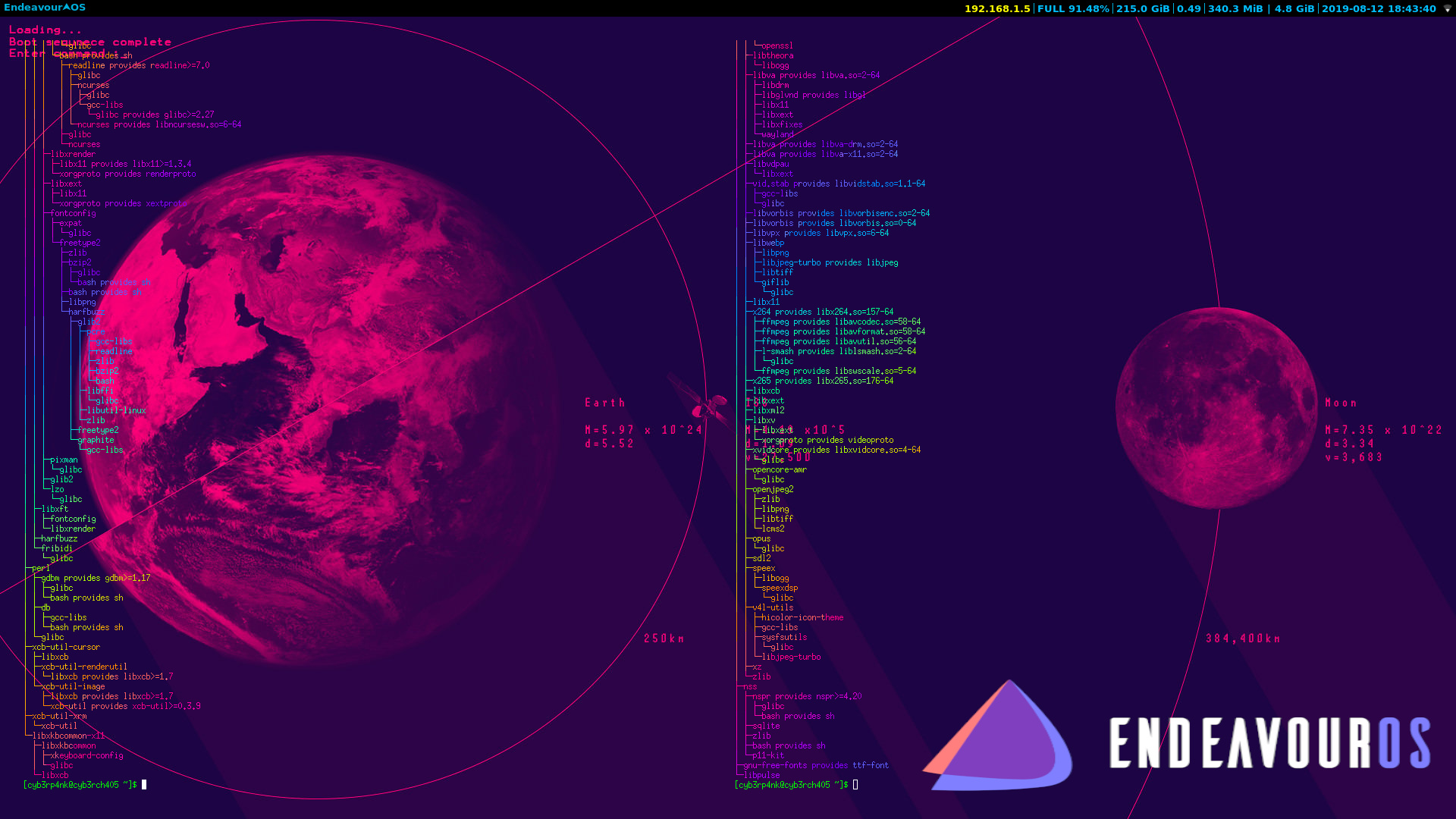
Task: Click 'giflib' in right terminal
Action: 775,282
